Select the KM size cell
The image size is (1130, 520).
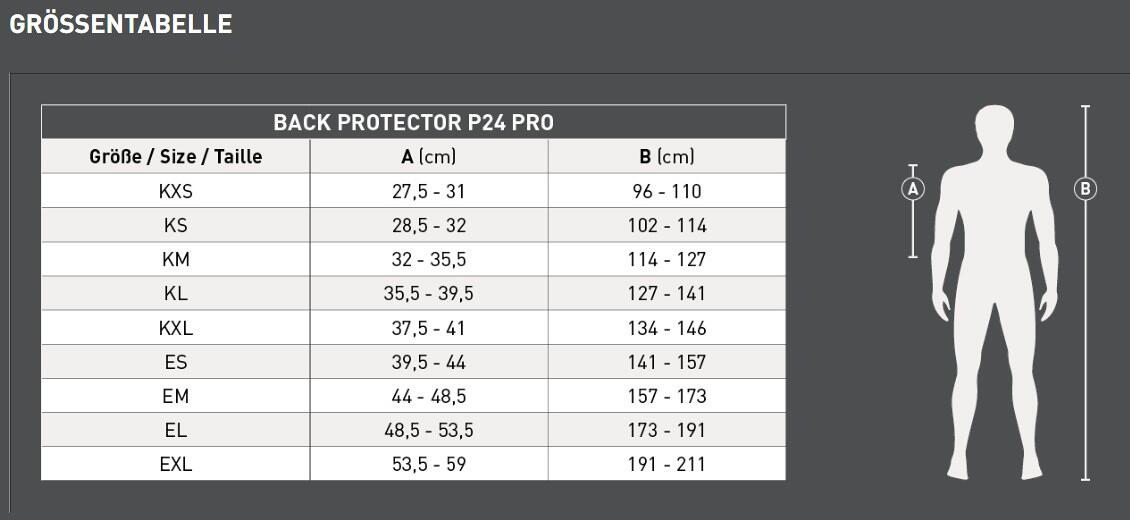pos(176,259)
